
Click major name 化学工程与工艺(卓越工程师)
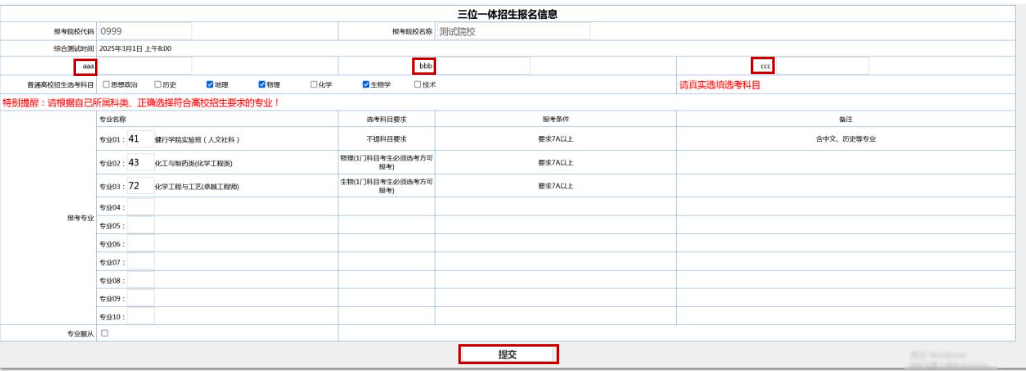coord(196,186)
